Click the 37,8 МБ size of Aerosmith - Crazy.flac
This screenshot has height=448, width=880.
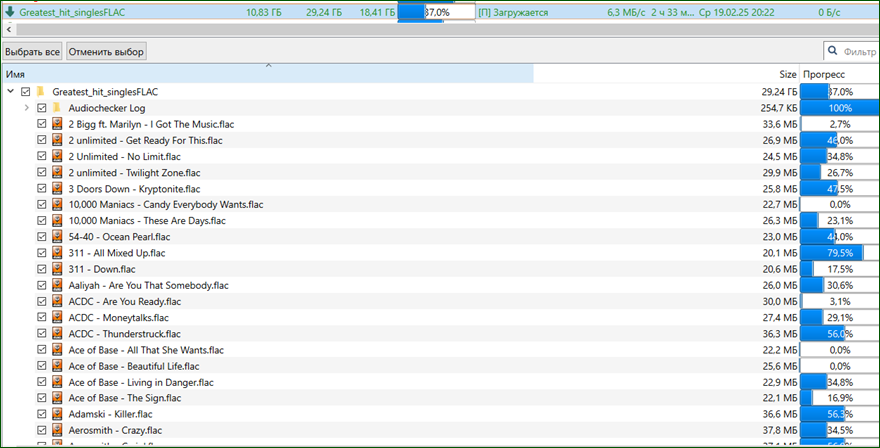tap(780, 431)
